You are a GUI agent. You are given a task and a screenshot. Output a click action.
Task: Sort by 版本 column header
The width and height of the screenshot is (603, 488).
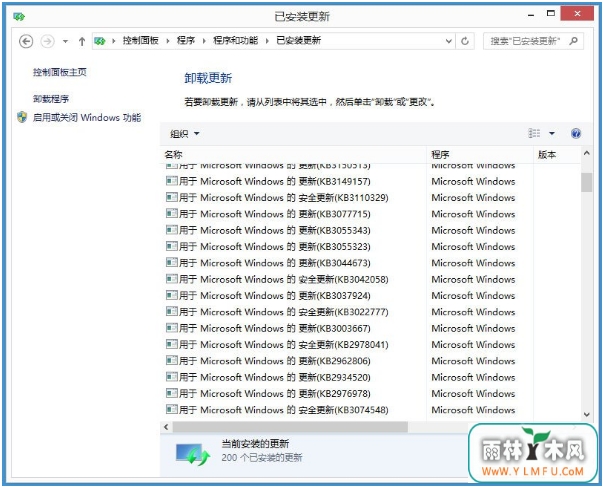click(x=557, y=155)
